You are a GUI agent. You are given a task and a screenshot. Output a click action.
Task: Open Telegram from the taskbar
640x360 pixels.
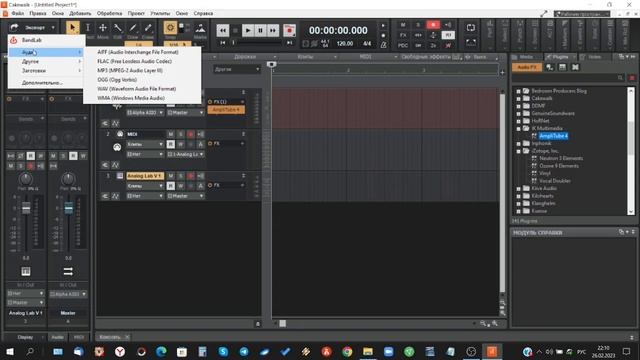point(244,351)
